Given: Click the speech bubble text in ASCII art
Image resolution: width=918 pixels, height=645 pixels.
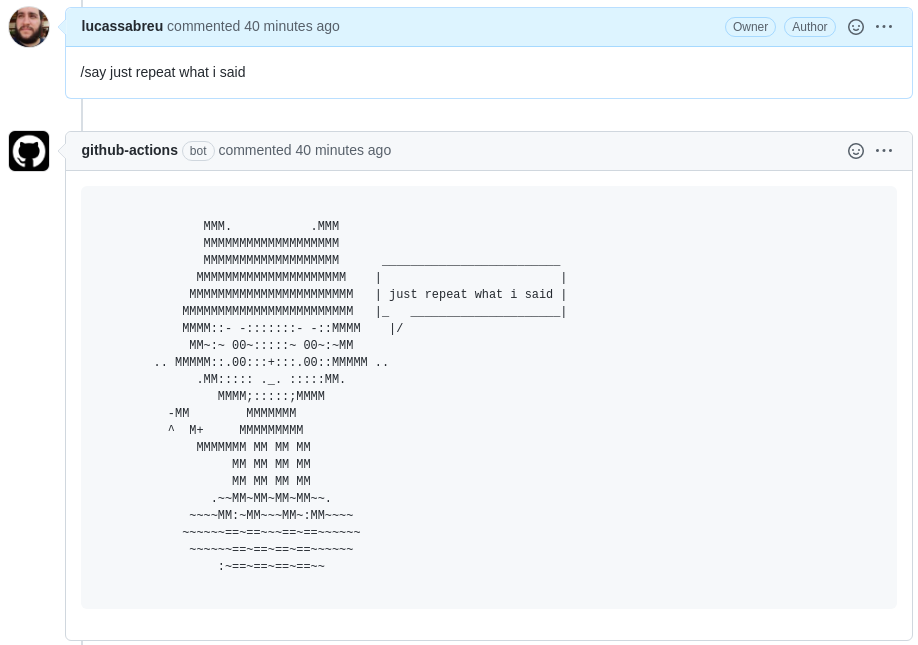Looking at the screenshot, I should point(470,295).
